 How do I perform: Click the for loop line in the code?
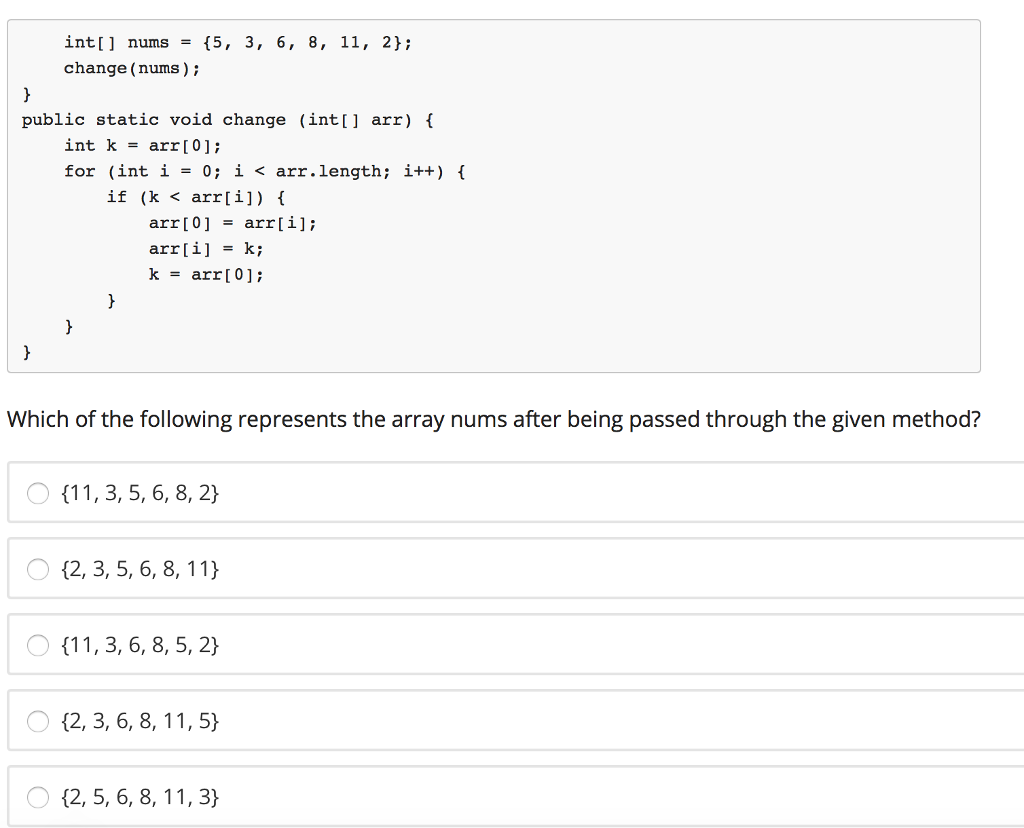(265, 171)
